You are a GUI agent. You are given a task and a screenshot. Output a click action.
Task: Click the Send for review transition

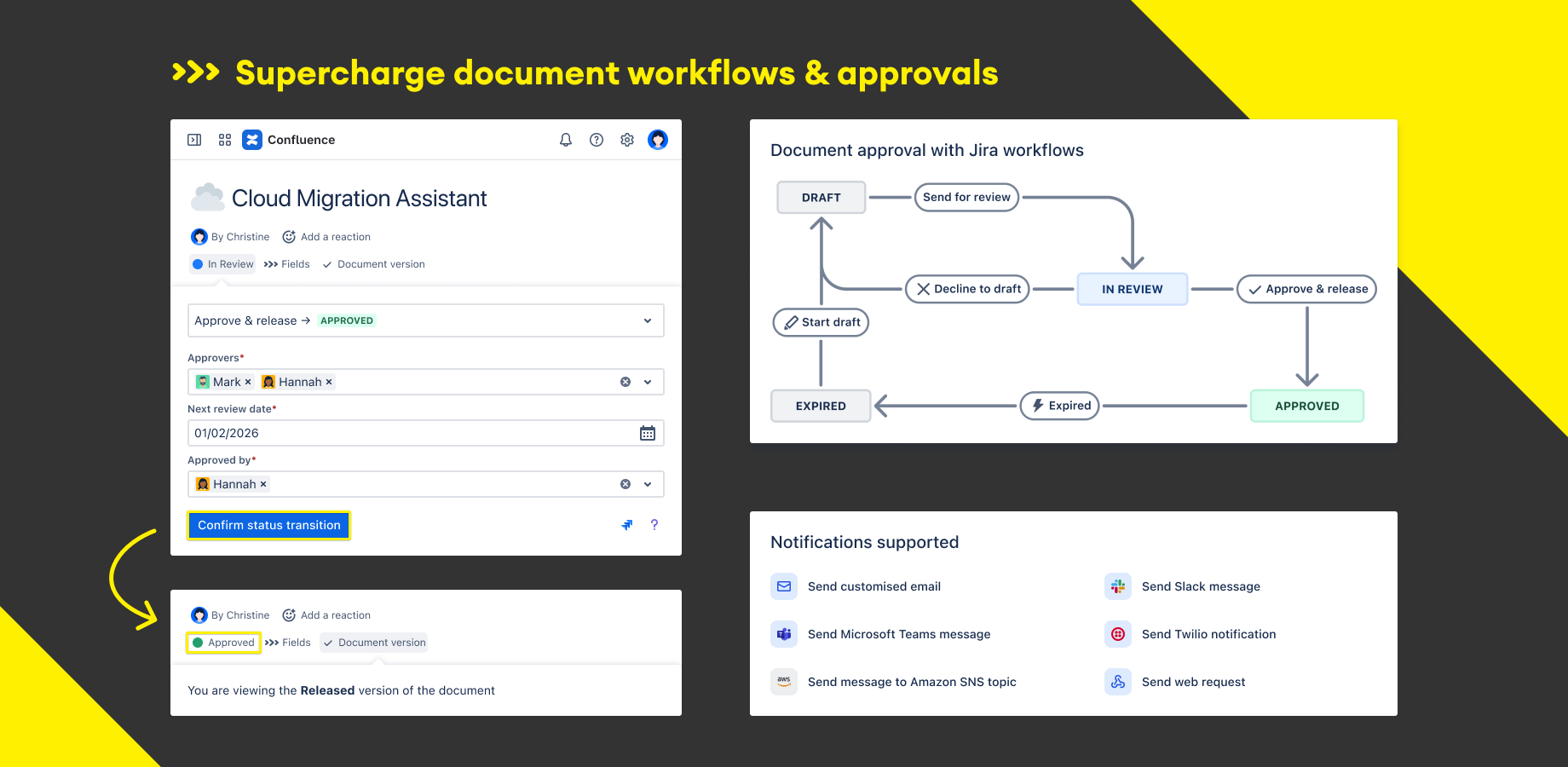(966, 197)
